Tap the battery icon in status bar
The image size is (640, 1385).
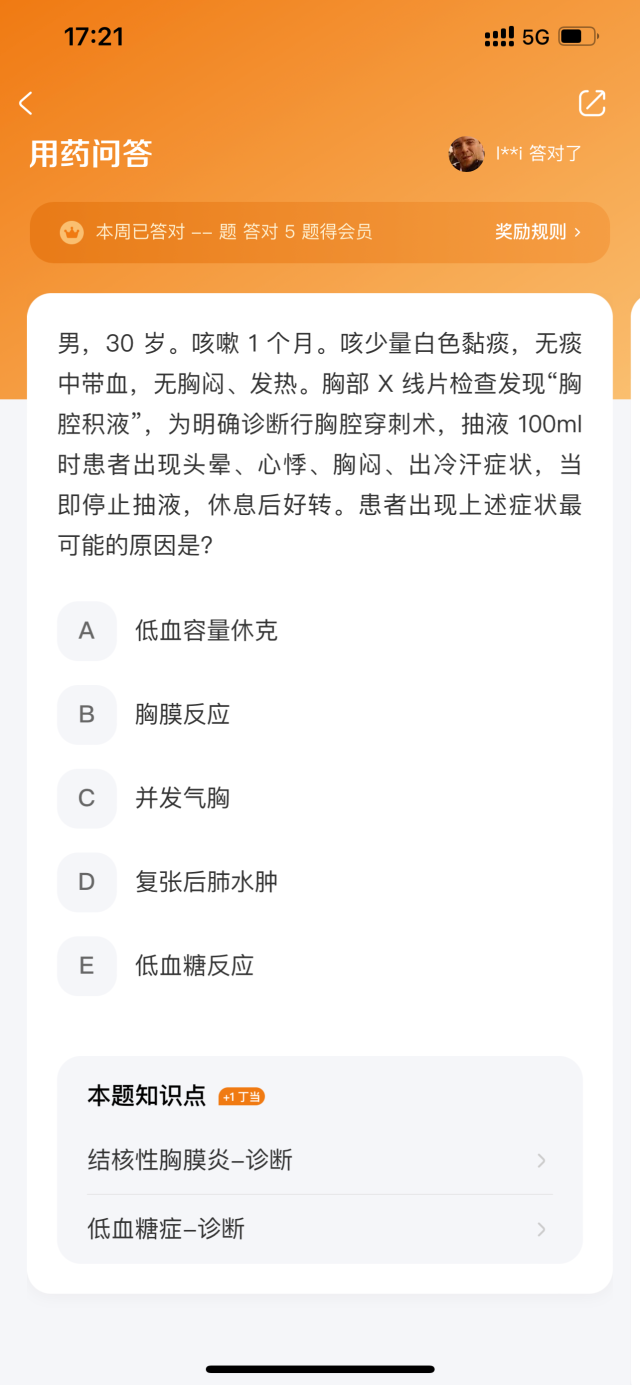click(578, 37)
